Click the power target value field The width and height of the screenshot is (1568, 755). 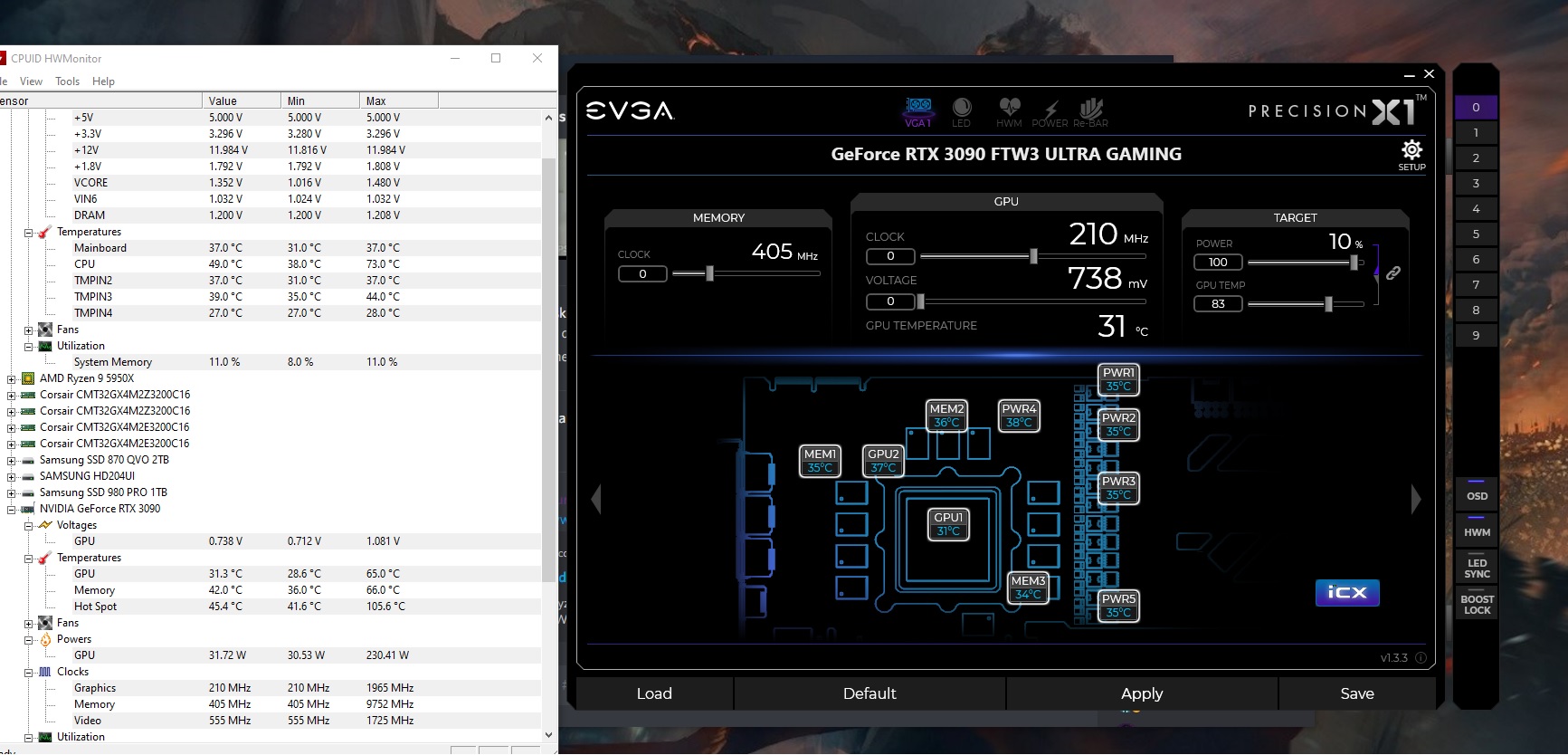1218,263
